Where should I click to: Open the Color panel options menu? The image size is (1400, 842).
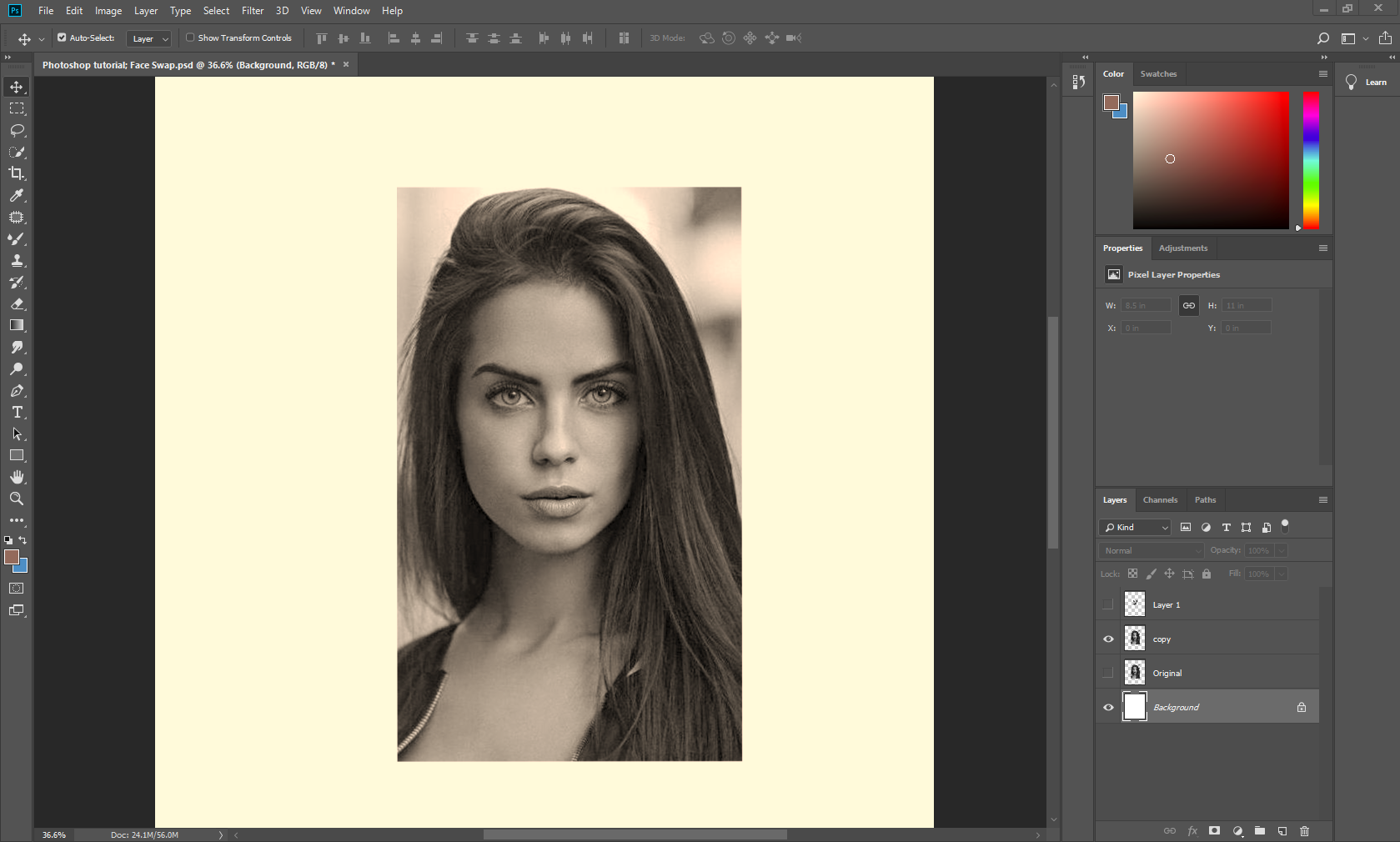point(1323,74)
